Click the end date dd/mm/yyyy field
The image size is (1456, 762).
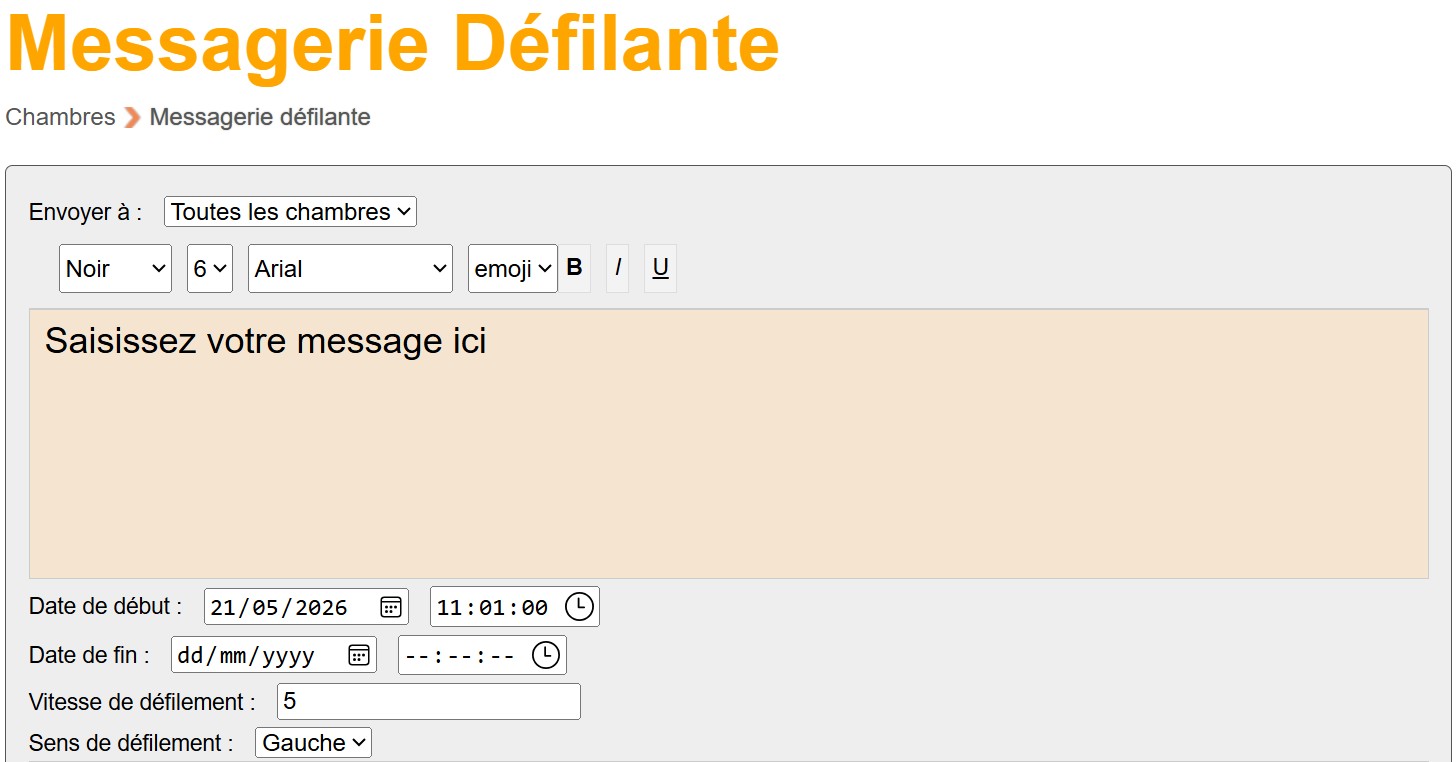click(x=274, y=655)
